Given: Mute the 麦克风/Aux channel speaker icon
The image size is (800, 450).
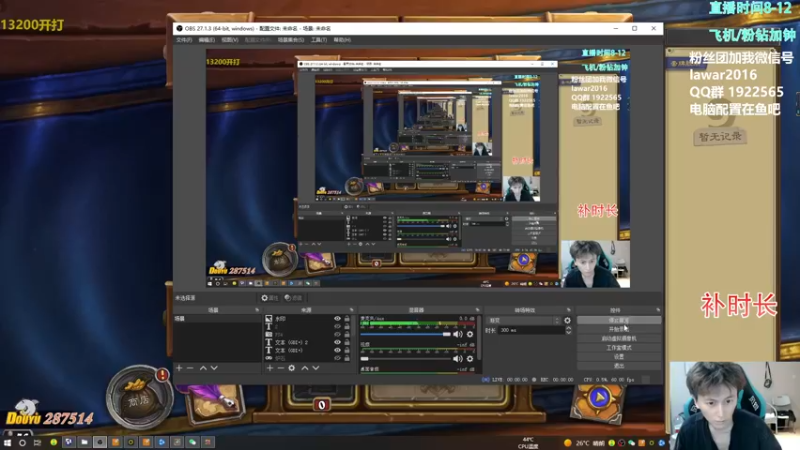Looking at the screenshot, I should coord(458,334).
